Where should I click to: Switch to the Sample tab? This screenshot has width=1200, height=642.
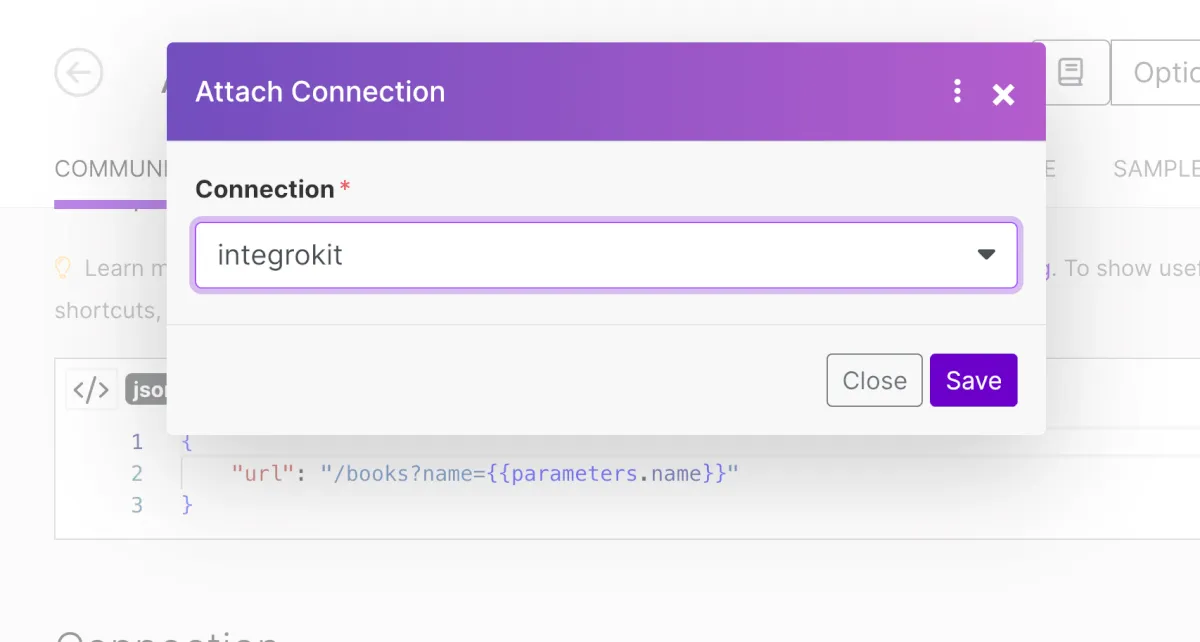coord(1156,169)
